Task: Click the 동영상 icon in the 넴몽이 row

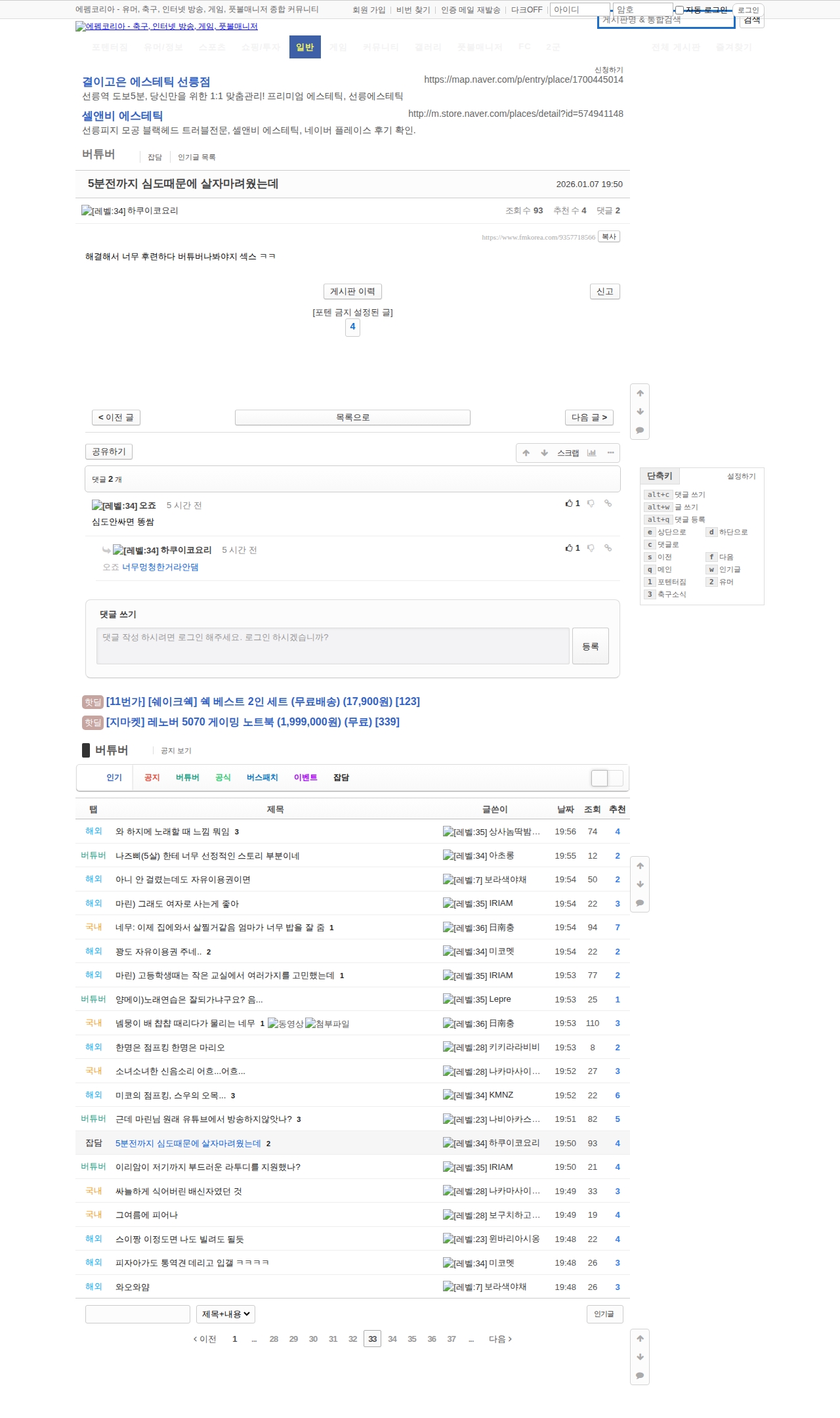Action: (x=285, y=1023)
